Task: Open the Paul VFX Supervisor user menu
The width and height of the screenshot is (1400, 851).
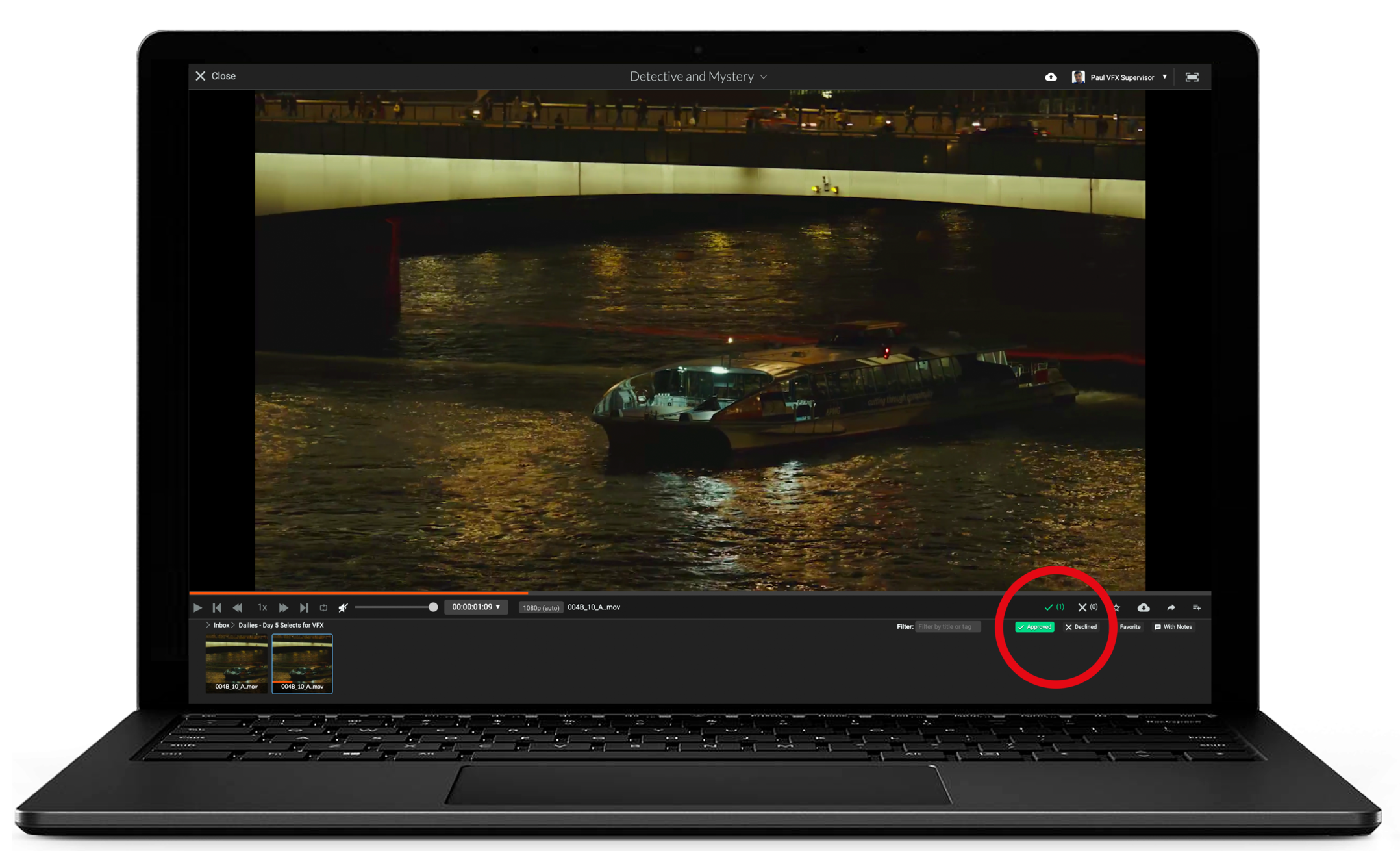Action: pyautogui.click(x=1121, y=77)
